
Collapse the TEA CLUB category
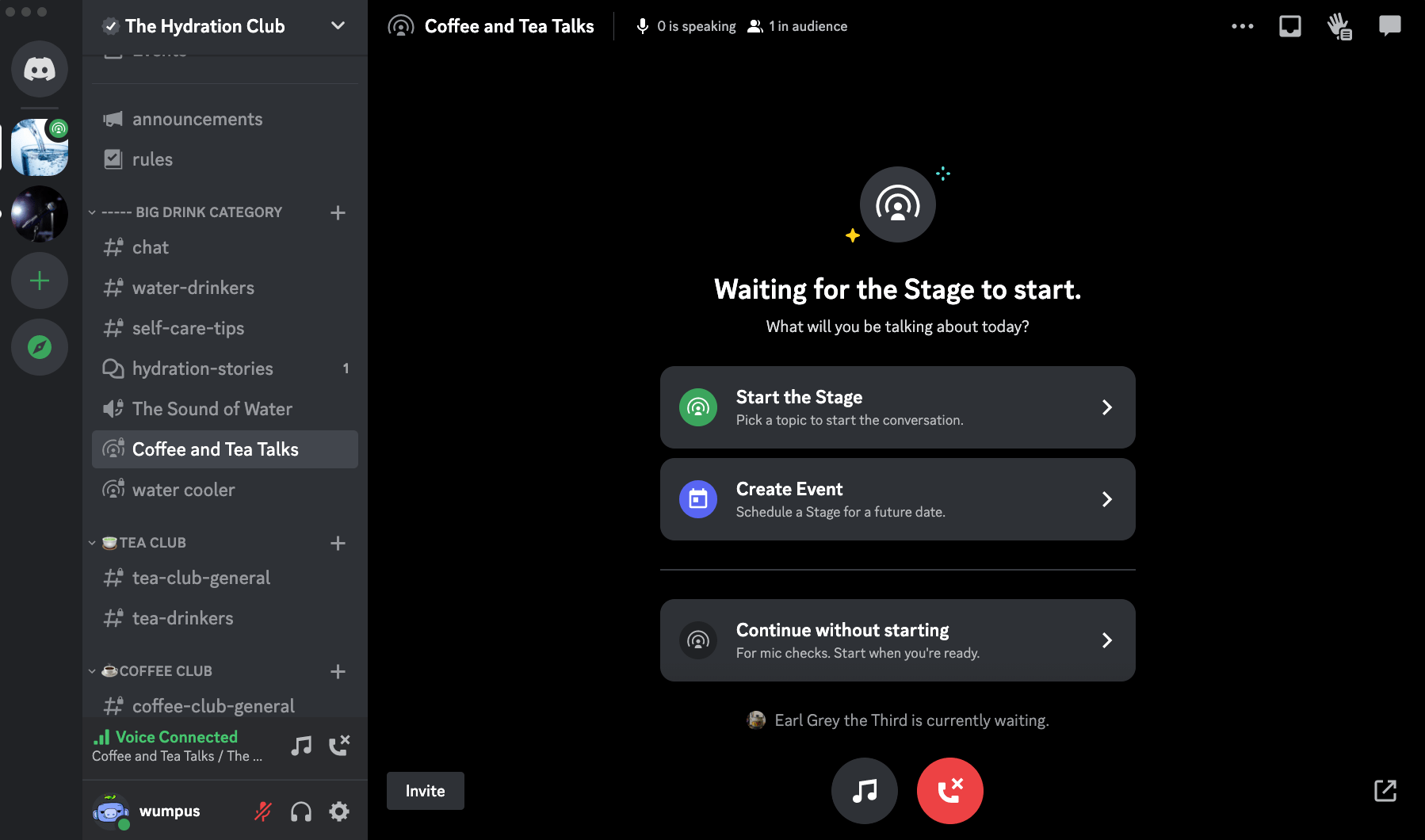pyautogui.click(x=143, y=542)
